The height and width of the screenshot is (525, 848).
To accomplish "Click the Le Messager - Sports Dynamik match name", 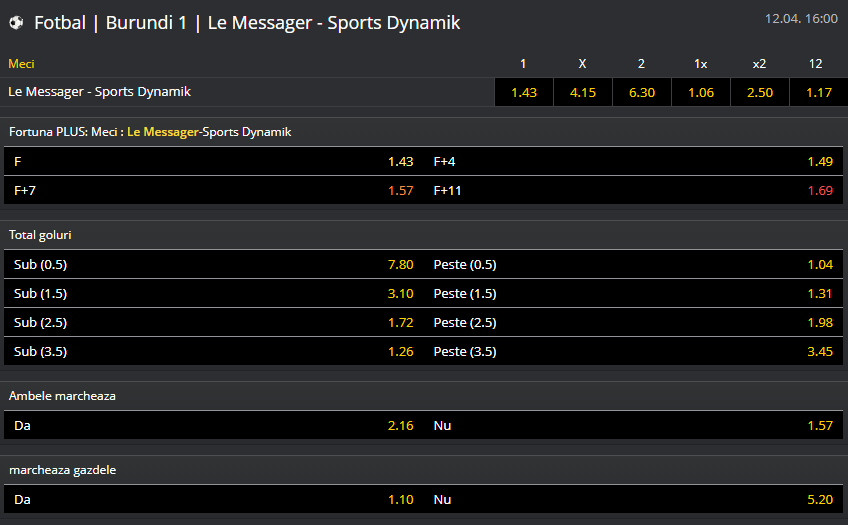I will tap(99, 92).
